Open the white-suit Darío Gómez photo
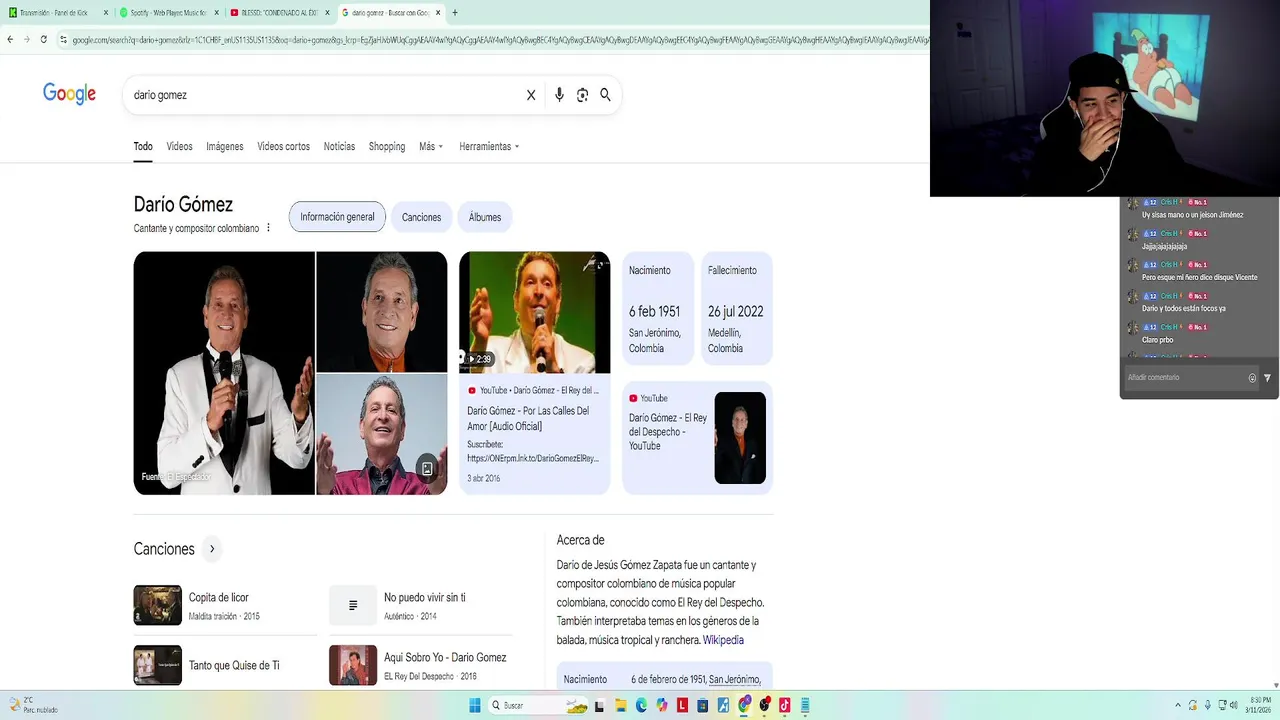Image resolution: width=1280 pixels, height=720 pixels. point(224,373)
